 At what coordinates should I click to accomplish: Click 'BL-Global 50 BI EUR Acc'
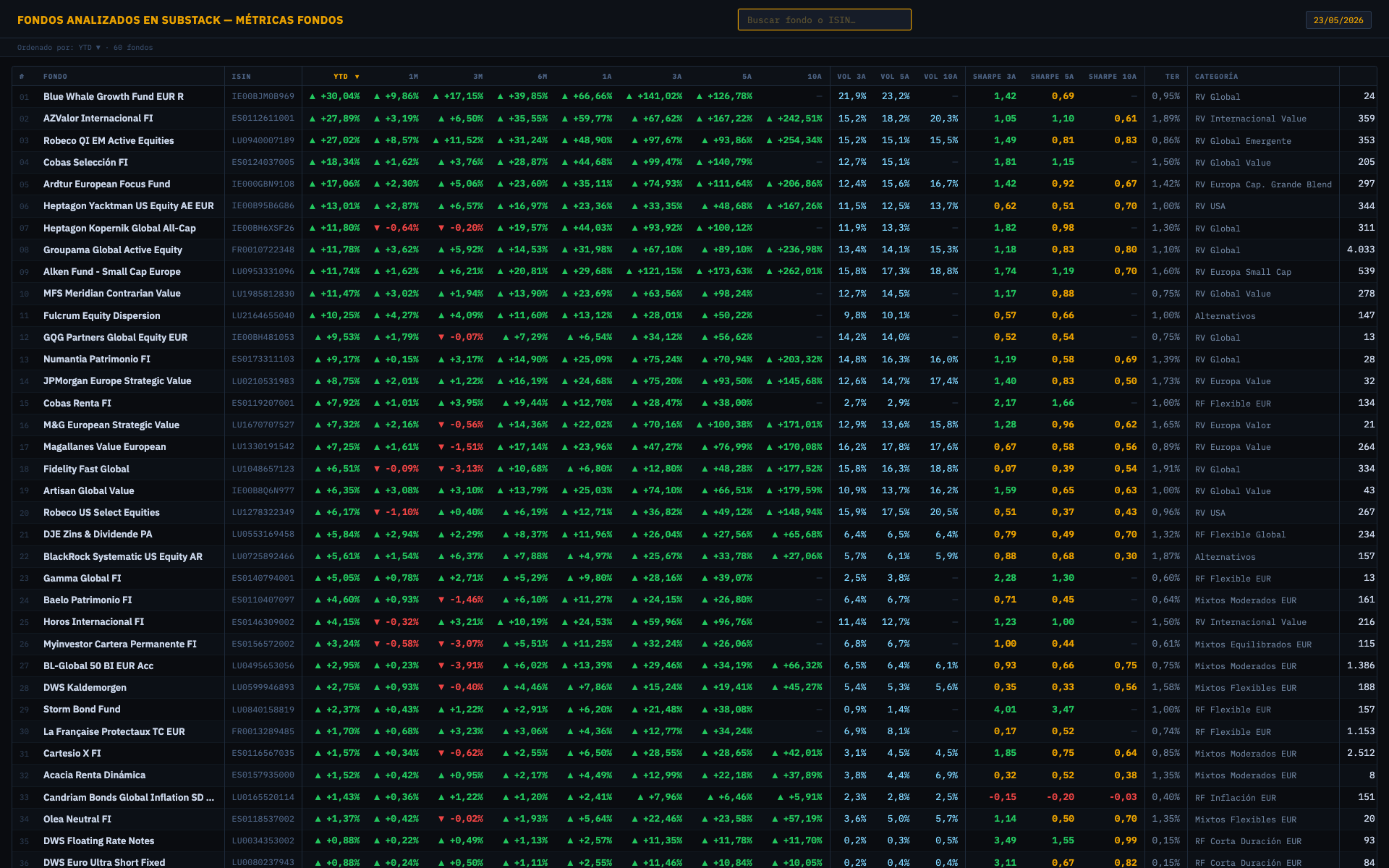pos(98,665)
